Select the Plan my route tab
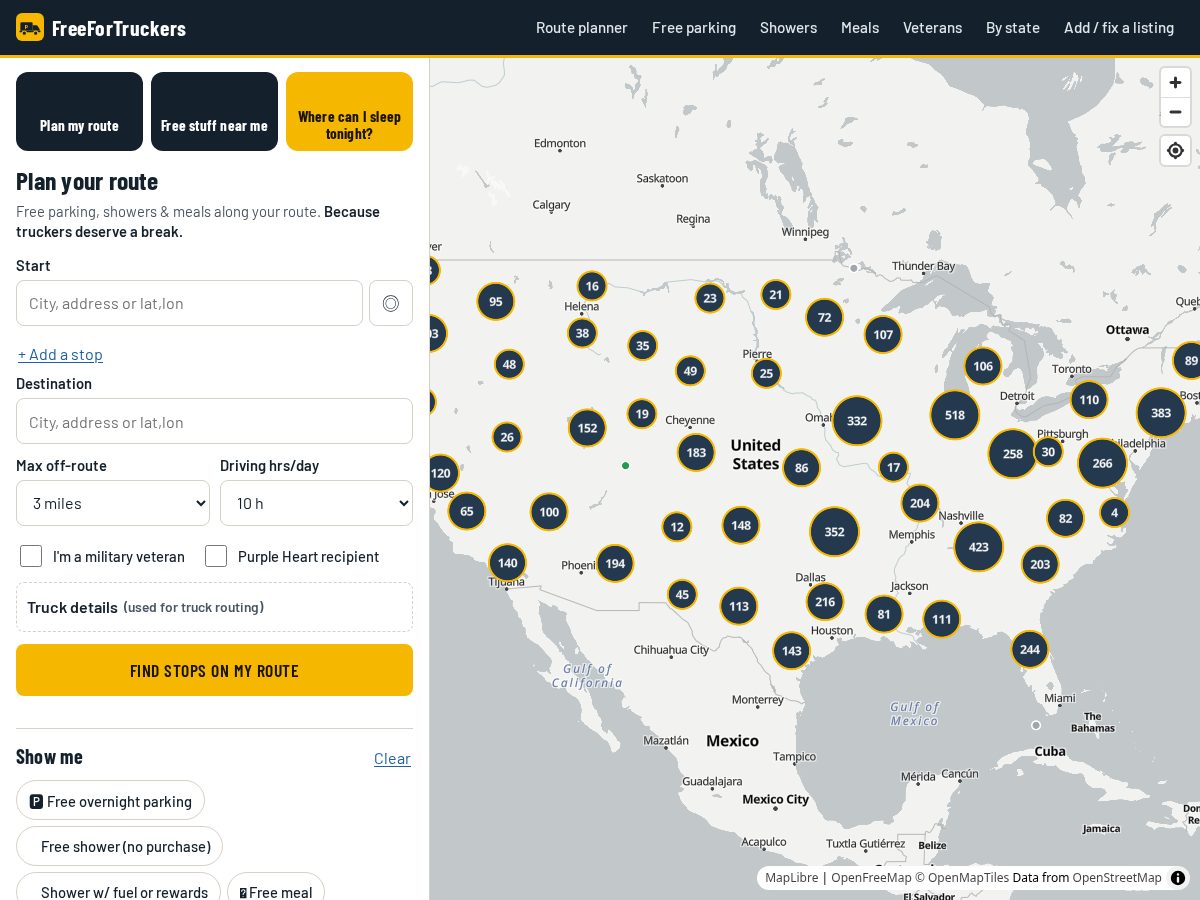The height and width of the screenshot is (900, 1200). pyautogui.click(x=79, y=111)
